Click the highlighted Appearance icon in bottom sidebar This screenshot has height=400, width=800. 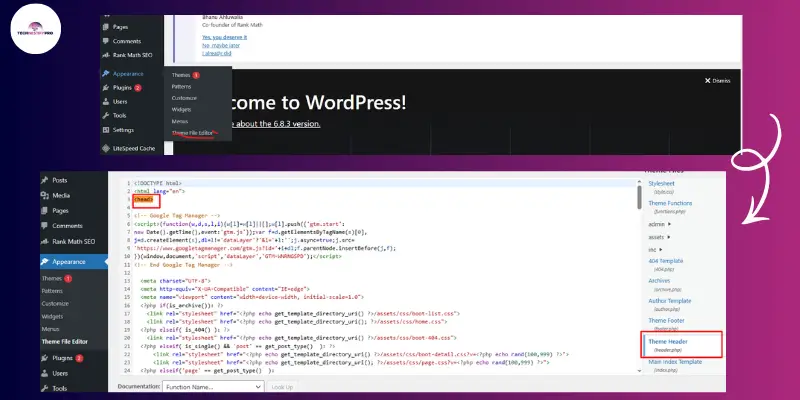click(x=45, y=262)
